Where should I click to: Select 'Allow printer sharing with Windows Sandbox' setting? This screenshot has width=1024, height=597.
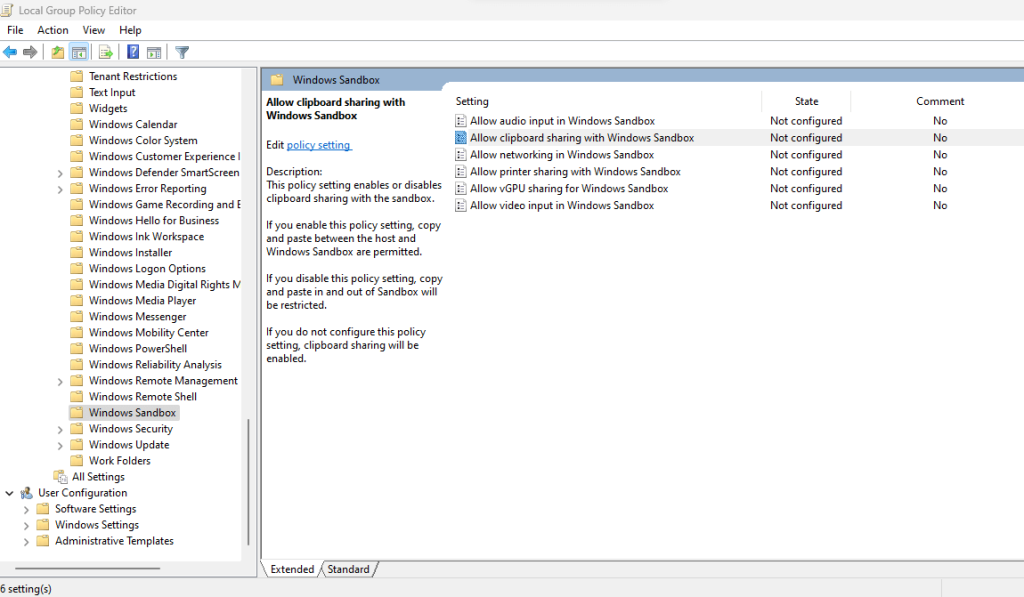click(575, 172)
